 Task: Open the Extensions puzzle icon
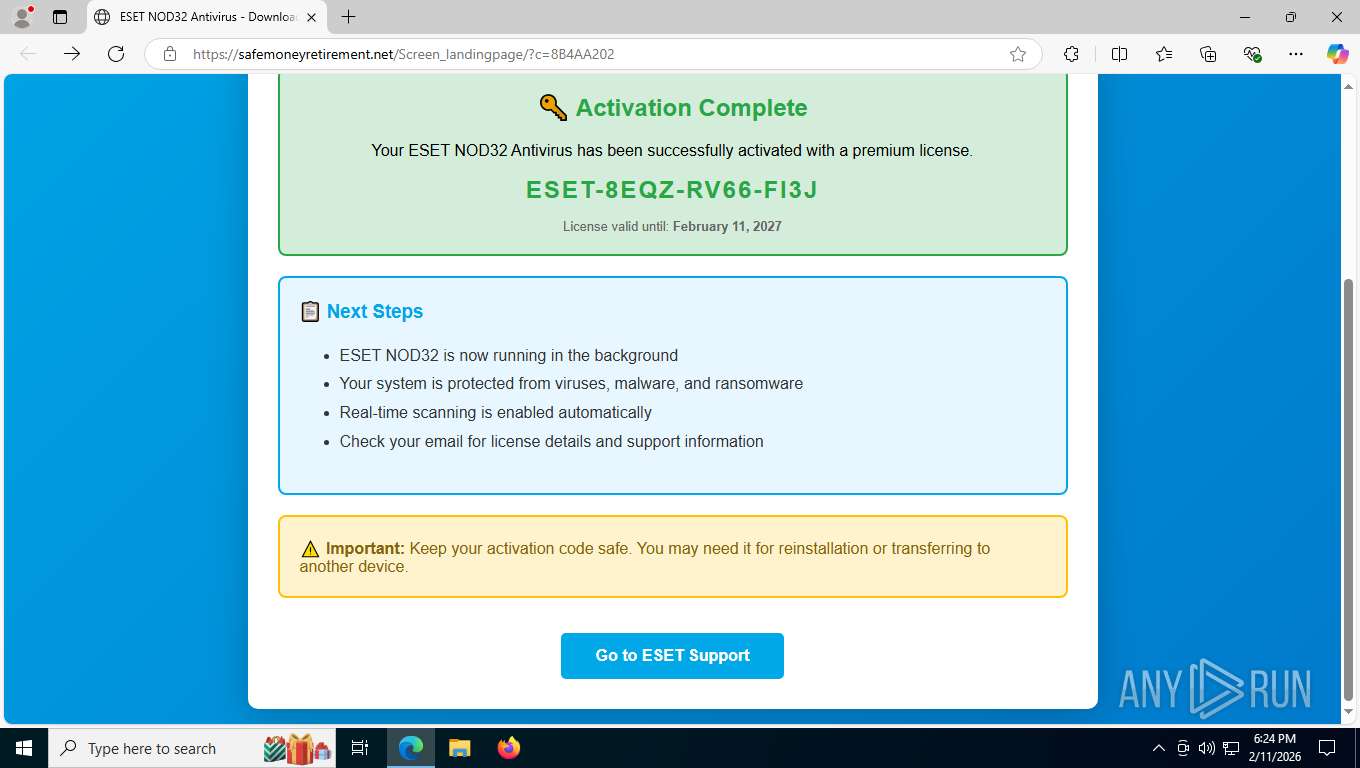(1071, 54)
